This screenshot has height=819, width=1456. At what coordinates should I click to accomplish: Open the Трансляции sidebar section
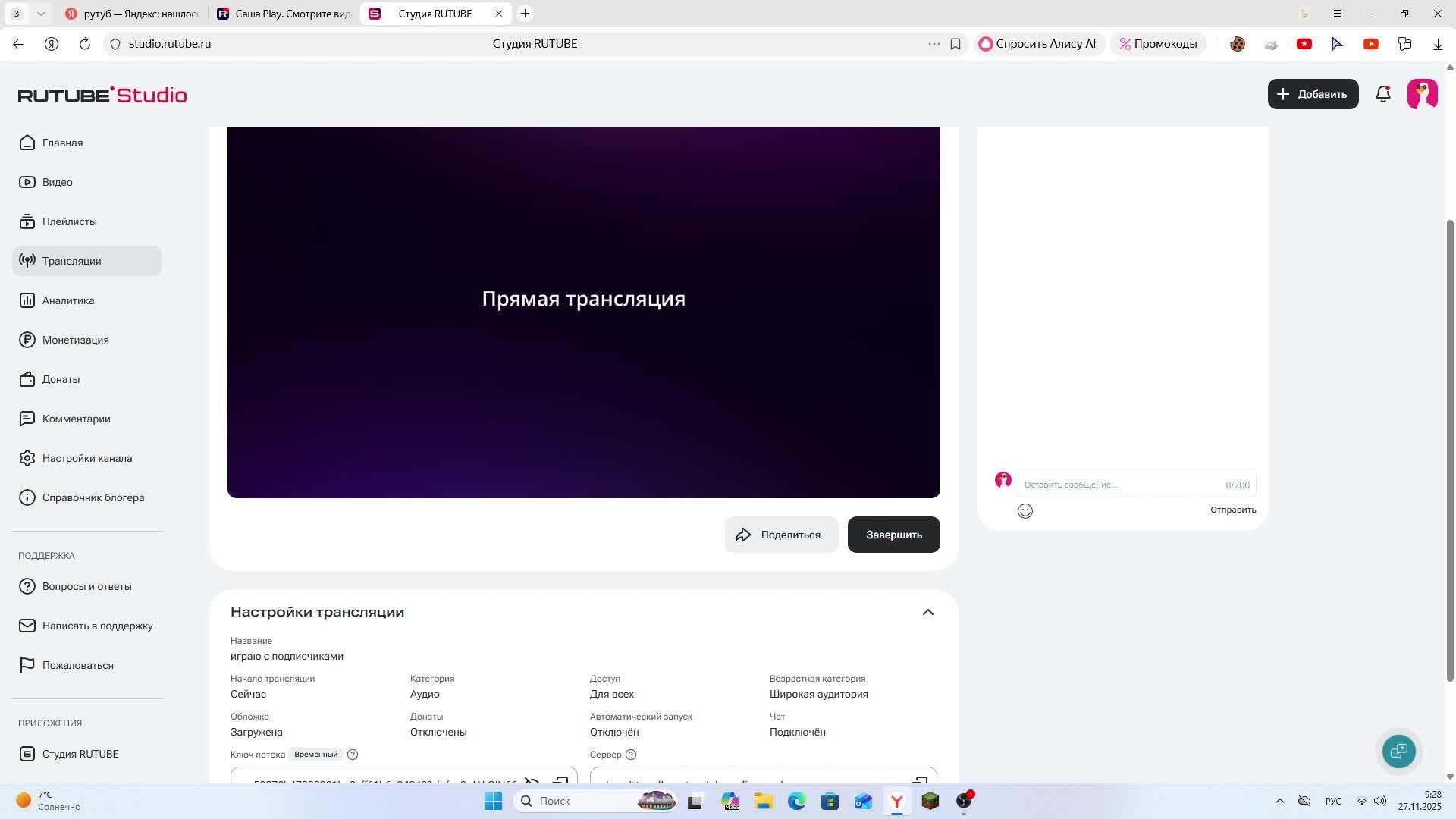[x=72, y=261]
